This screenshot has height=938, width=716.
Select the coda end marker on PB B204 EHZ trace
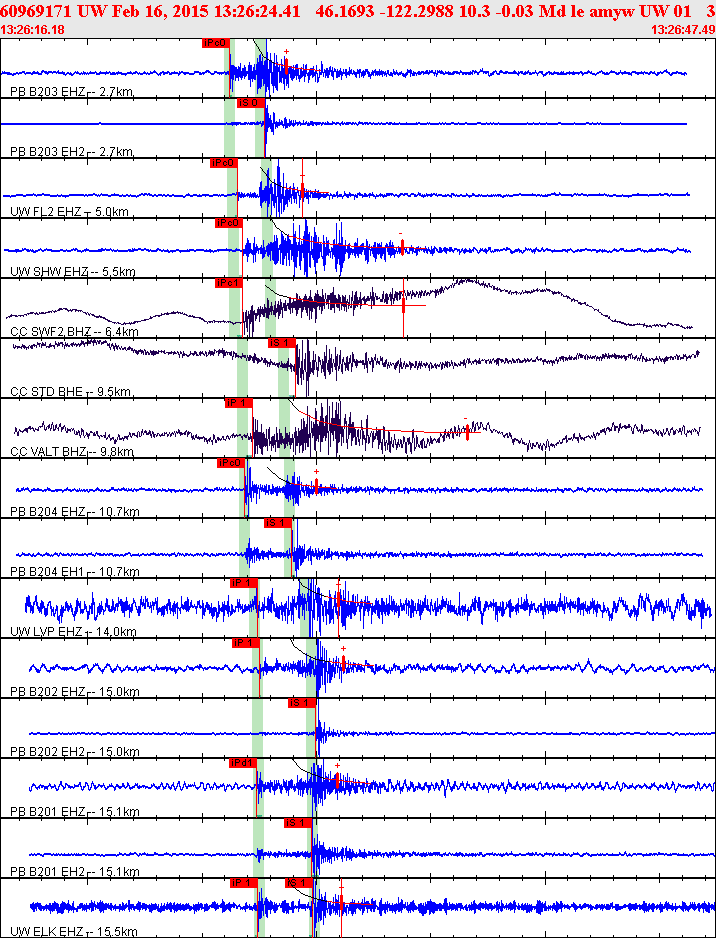(316, 486)
